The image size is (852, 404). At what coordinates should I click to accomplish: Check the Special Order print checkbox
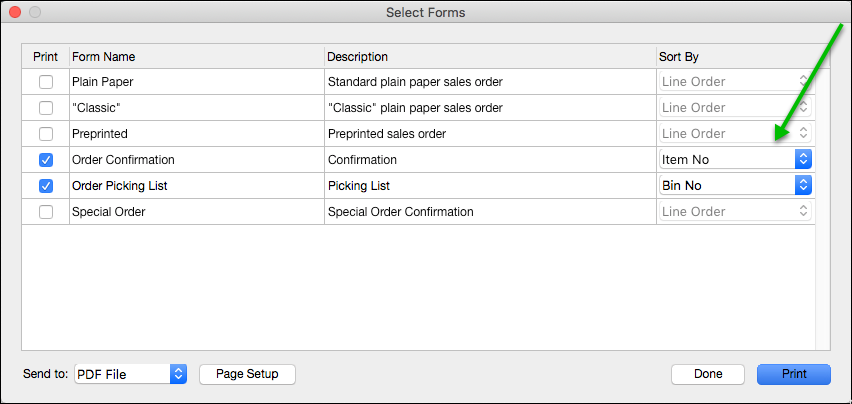point(45,212)
